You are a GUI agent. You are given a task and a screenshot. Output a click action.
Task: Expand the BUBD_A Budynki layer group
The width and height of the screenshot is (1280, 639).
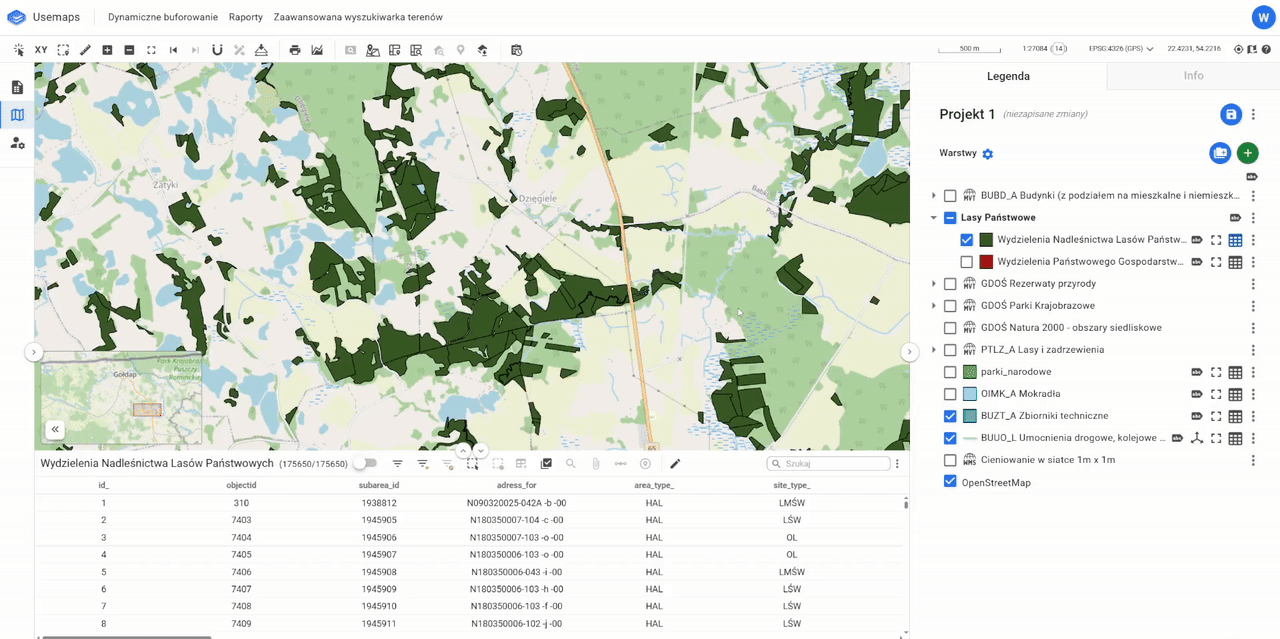coord(934,196)
